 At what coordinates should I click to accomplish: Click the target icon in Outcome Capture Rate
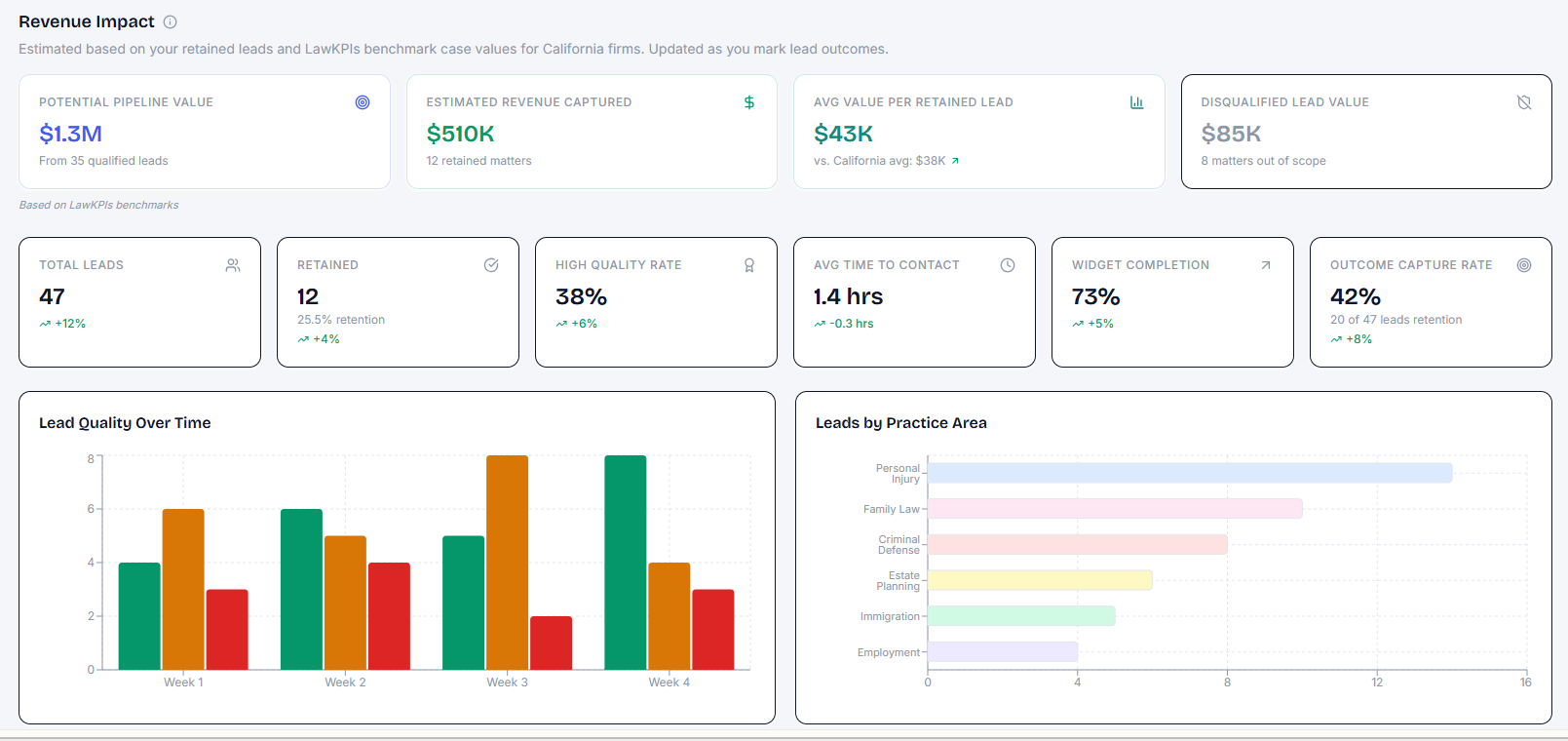1524,265
